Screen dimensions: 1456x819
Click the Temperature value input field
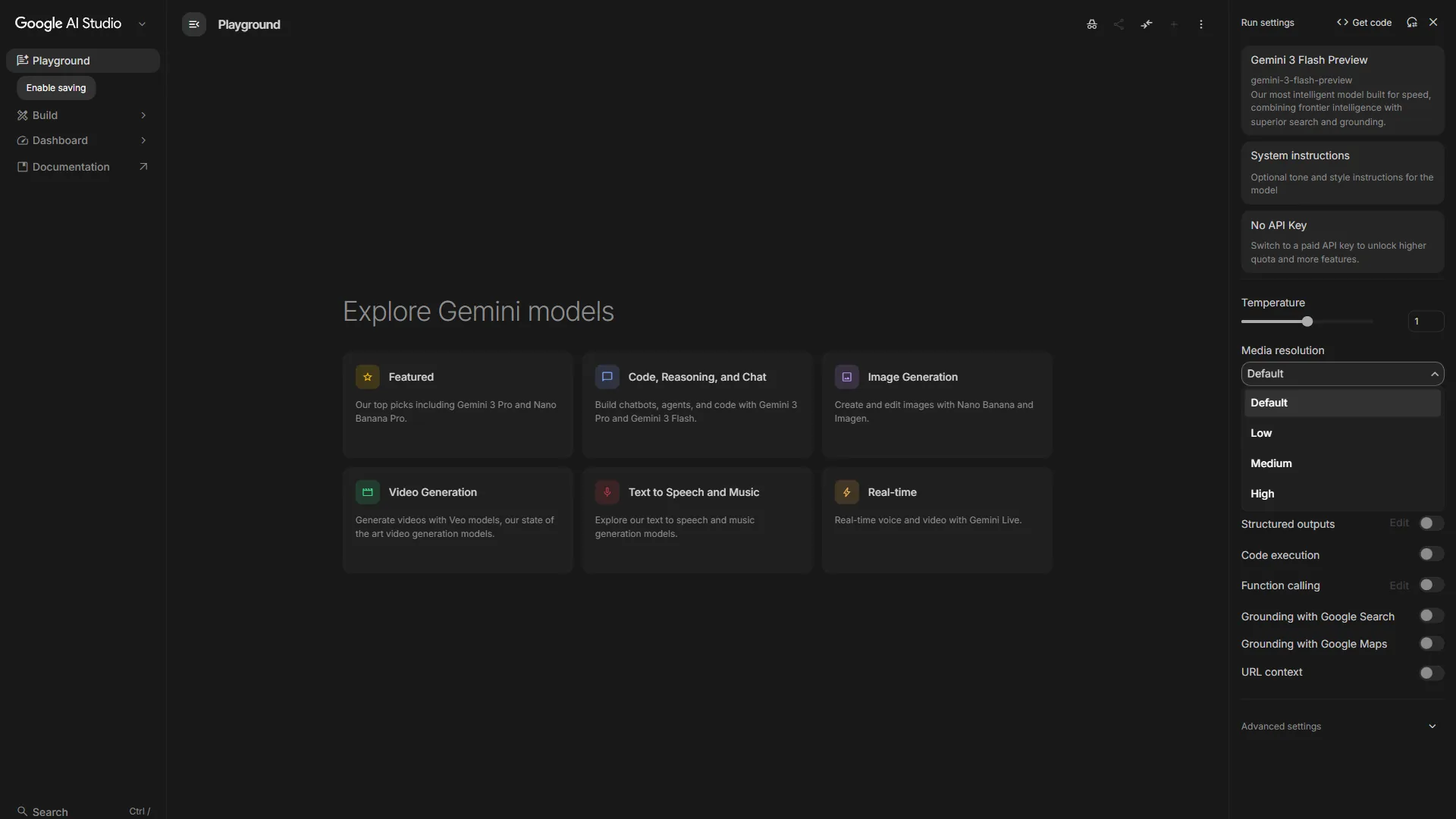[1426, 322]
